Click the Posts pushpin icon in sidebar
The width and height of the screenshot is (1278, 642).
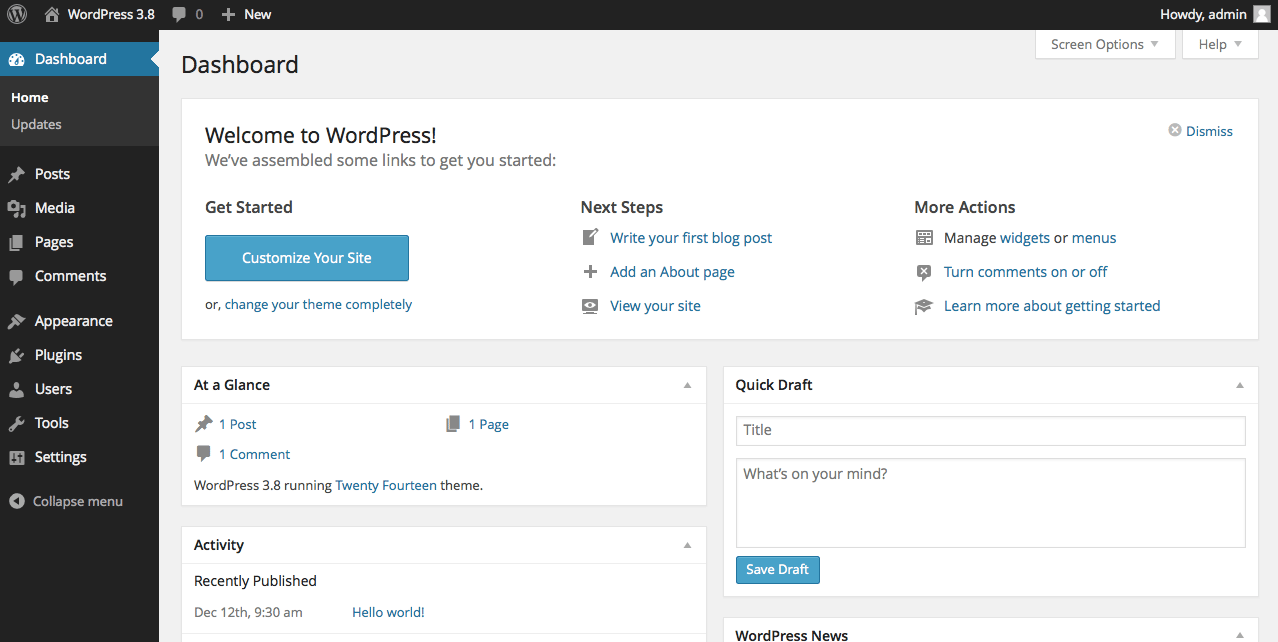(x=16, y=174)
